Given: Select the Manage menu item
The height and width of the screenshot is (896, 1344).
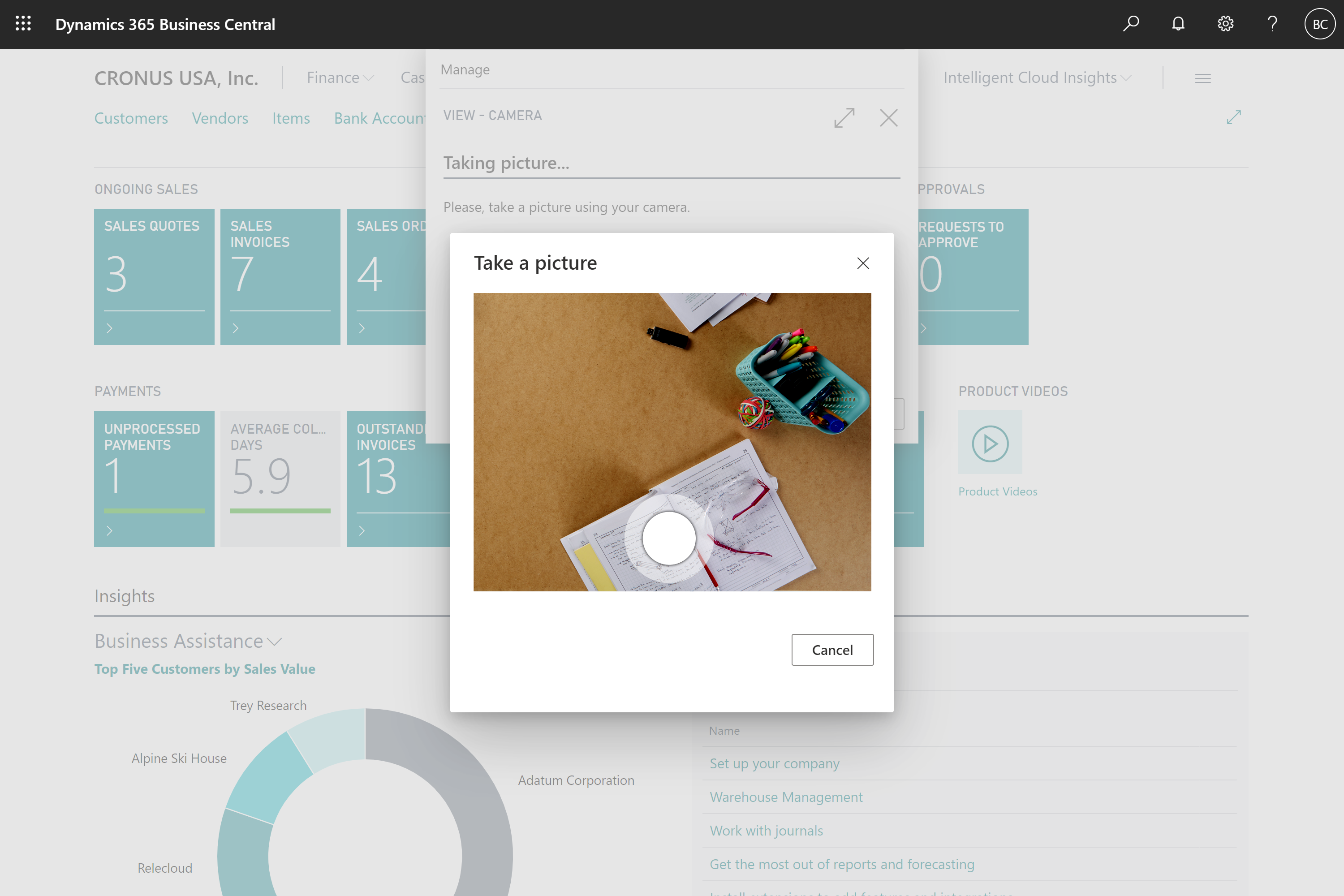Looking at the screenshot, I should (x=465, y=69).
